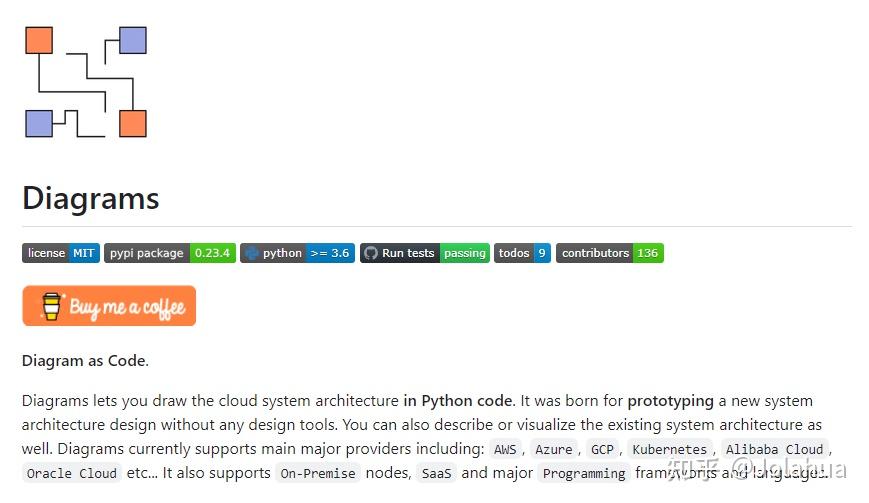This screenshot has height=503, width=869.
Task: Click the bottom-left blue square in logo
Action: pyautogui.click(x=39, y=124)
